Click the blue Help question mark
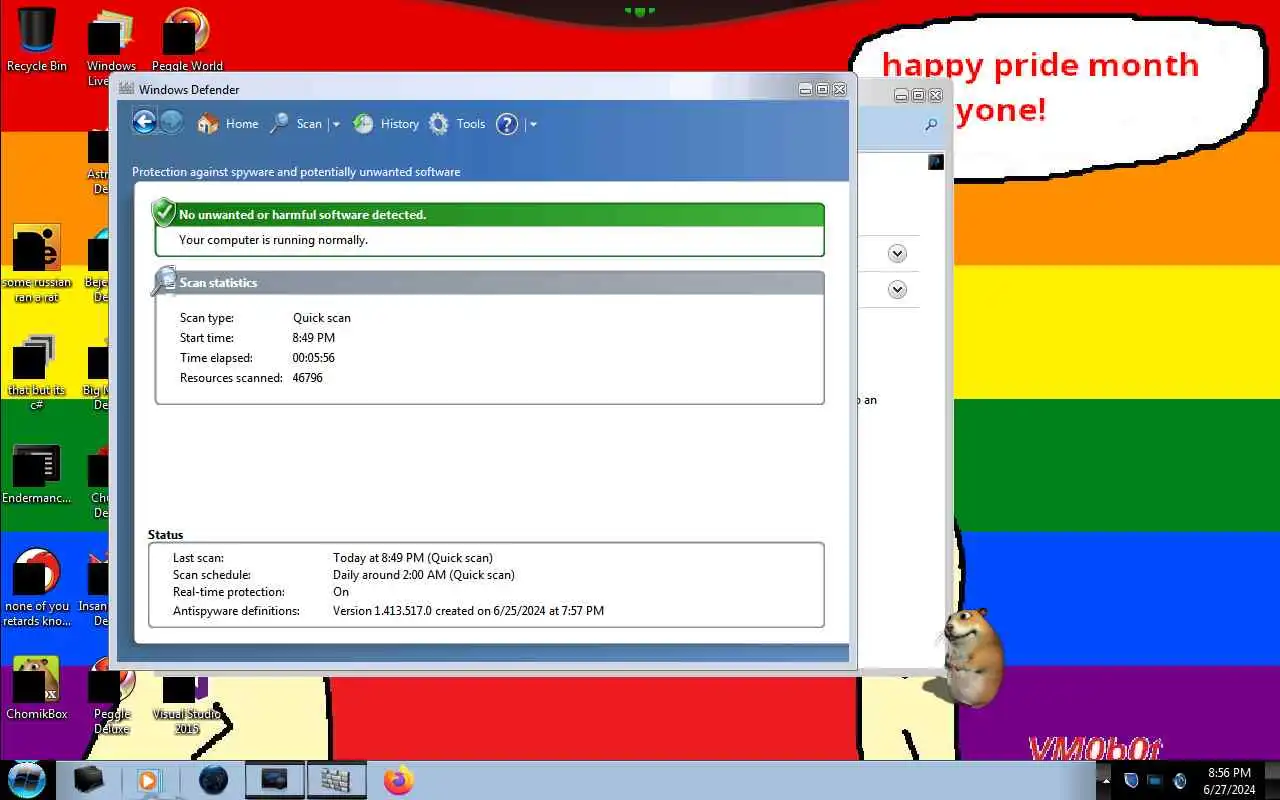The width and height of the screenshot is (1280, 800). pos(507,124)
